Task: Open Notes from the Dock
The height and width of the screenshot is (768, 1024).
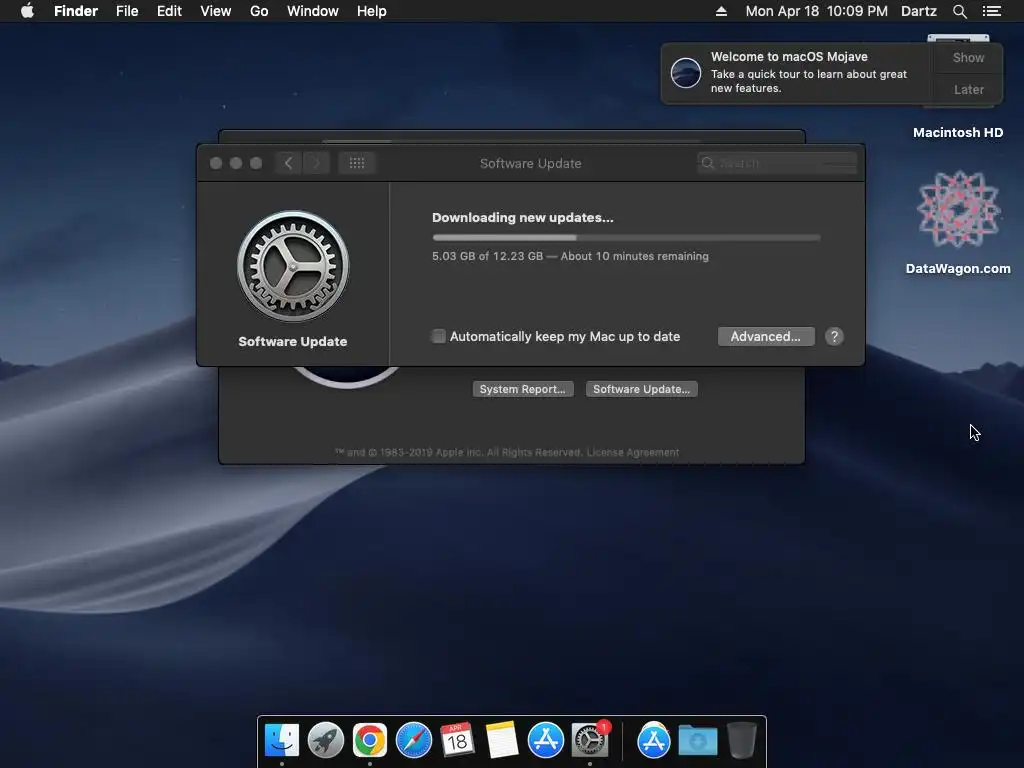Action: coord(502,740)
